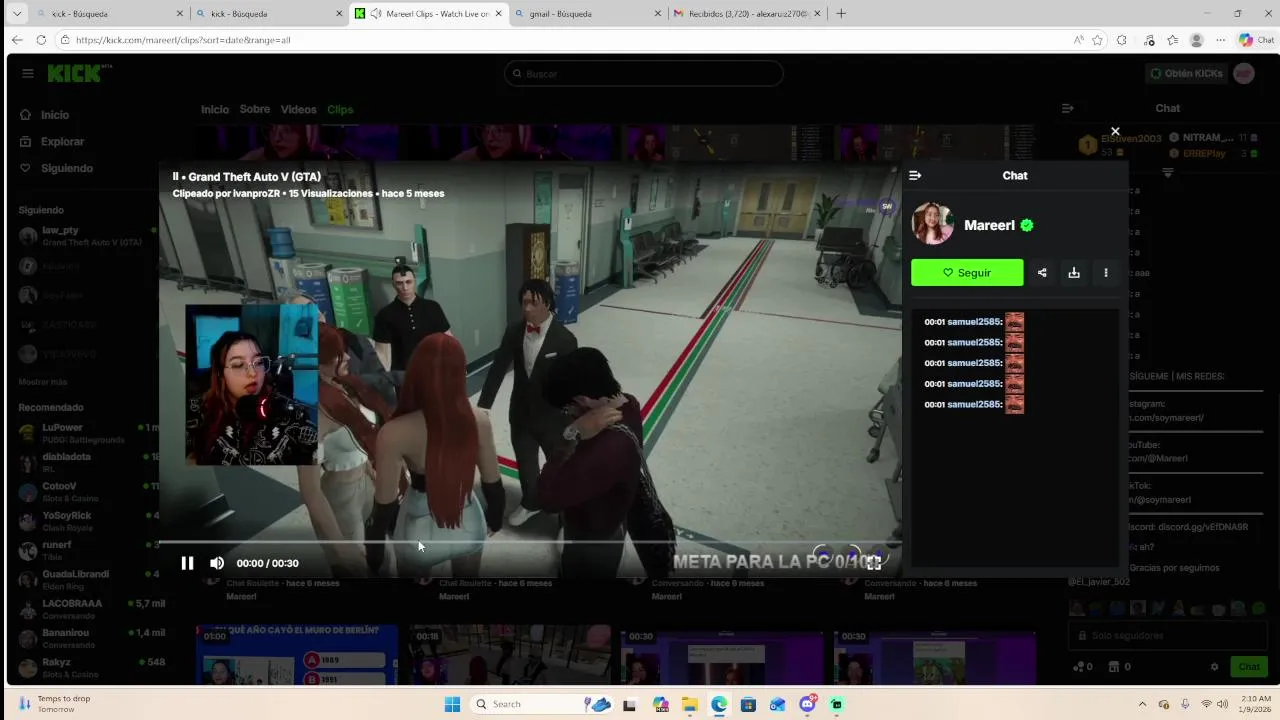The width and height of the screenshot is (1280, 720).
Task: Open Edge profile icon
Action: (x=1197, y=40)
